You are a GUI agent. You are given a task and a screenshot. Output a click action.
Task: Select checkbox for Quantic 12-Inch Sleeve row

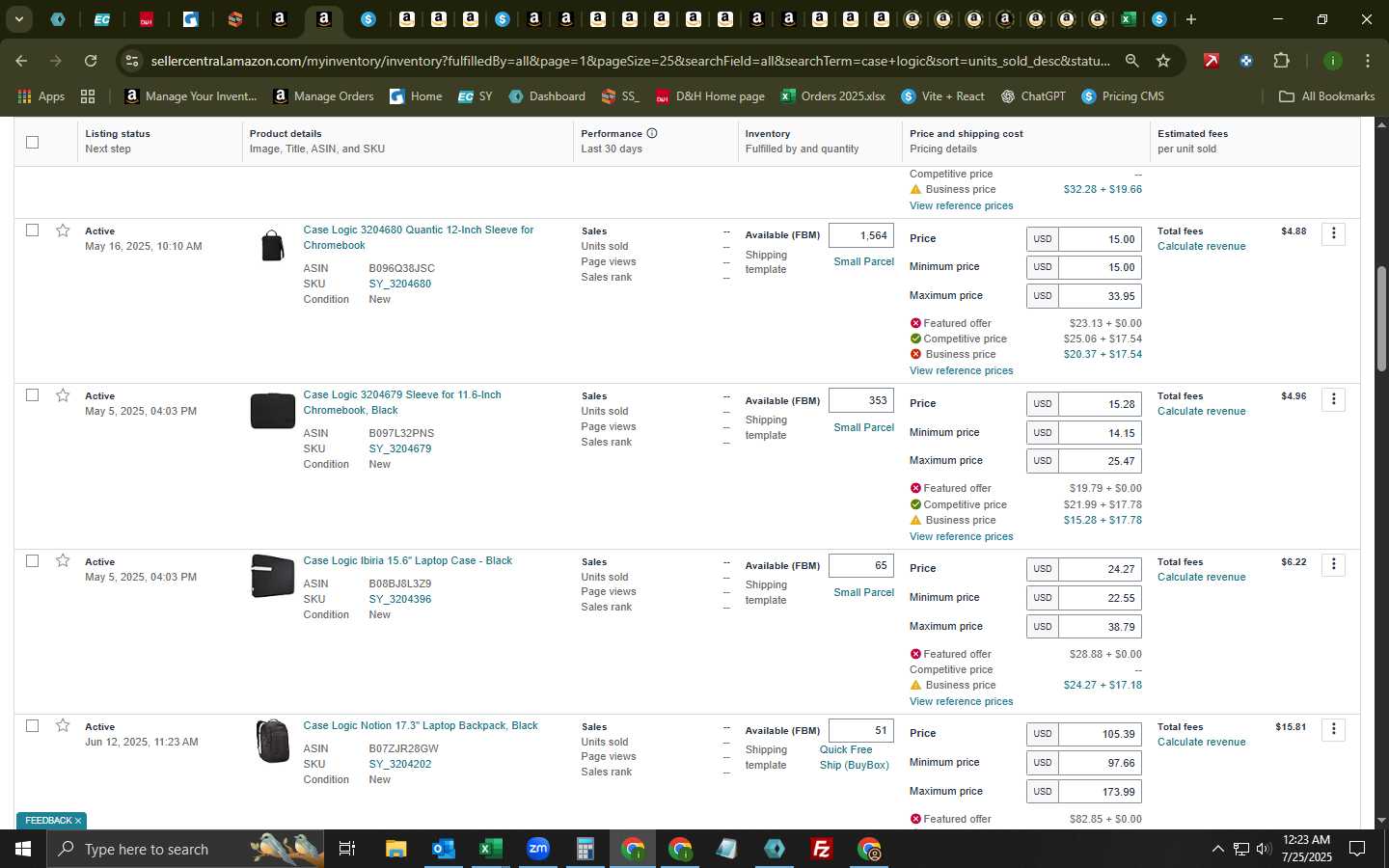(x=32, y=231)
